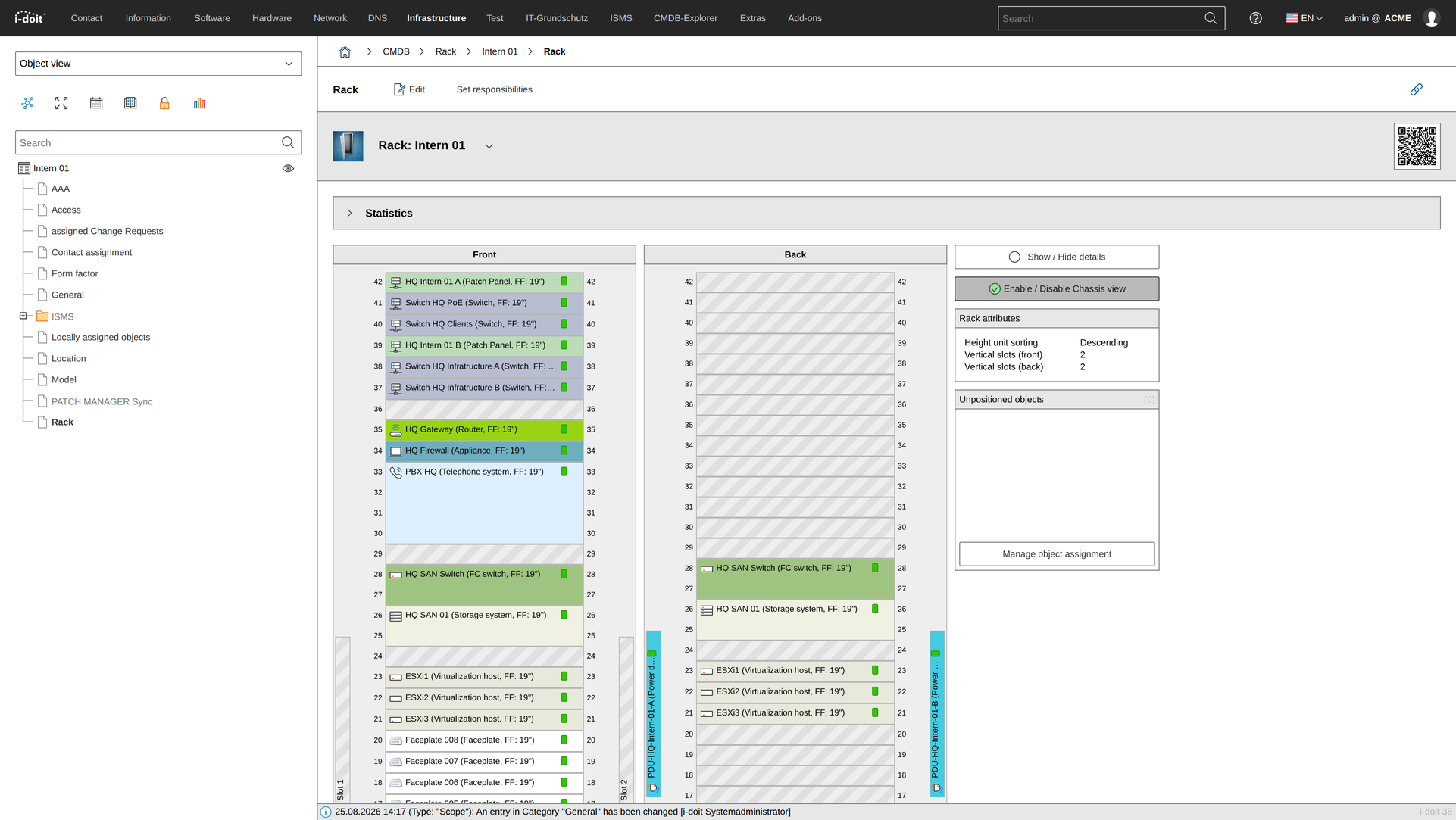Click Manage object assignment button
The image size is (1456, 820).
(1056, 554)
